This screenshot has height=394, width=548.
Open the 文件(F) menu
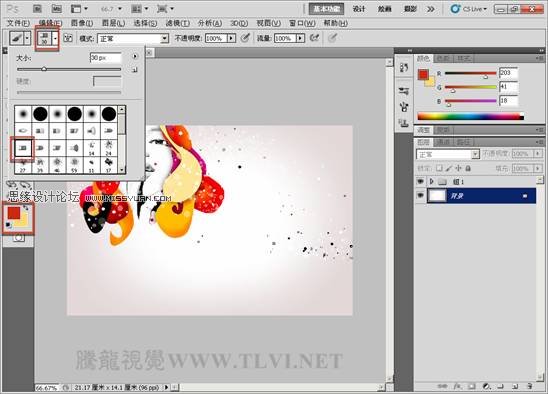(x=18, y=23)
